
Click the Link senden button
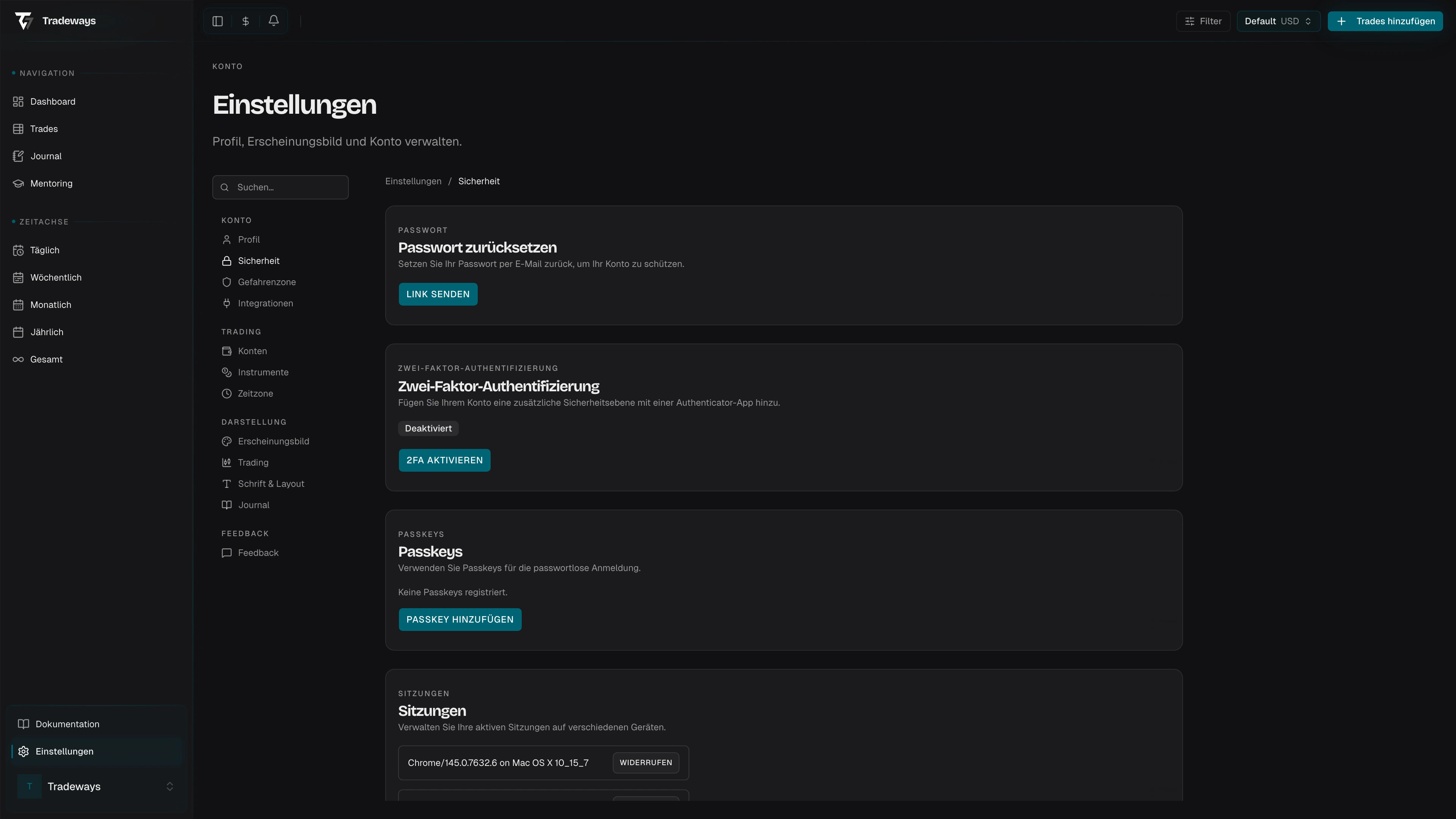(438, 294)
